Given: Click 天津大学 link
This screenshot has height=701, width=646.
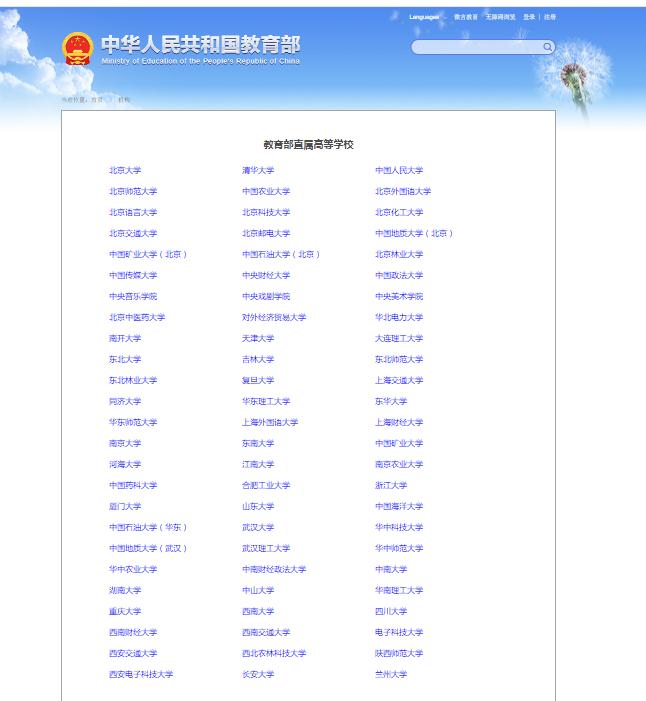Looking at the screenshot, I should click(258, 338).
